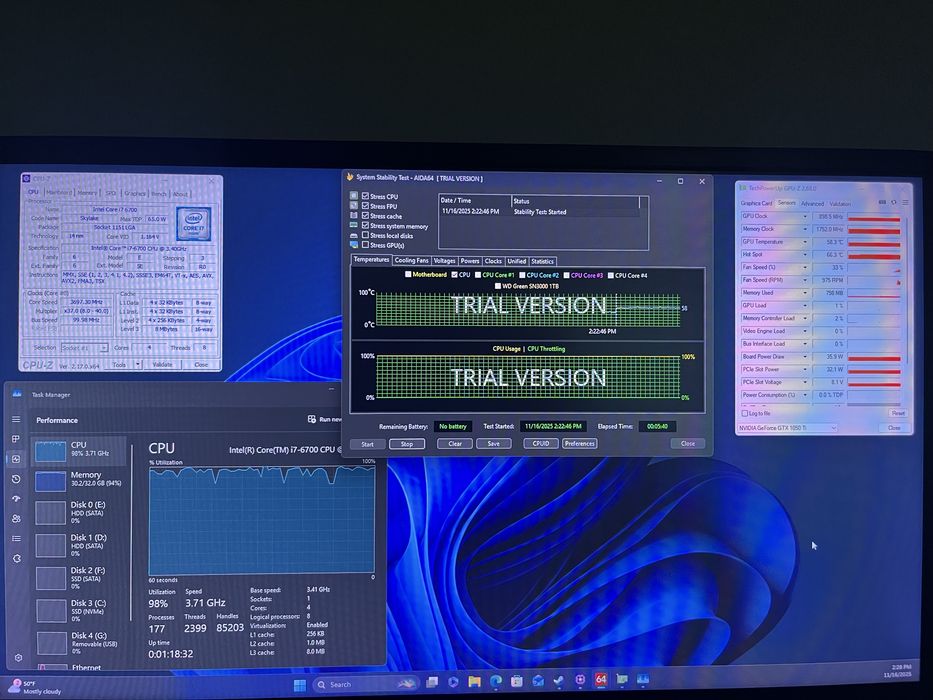Click GPU-Z refresh icon
The image size is (933, 700).
pos(894,202)
